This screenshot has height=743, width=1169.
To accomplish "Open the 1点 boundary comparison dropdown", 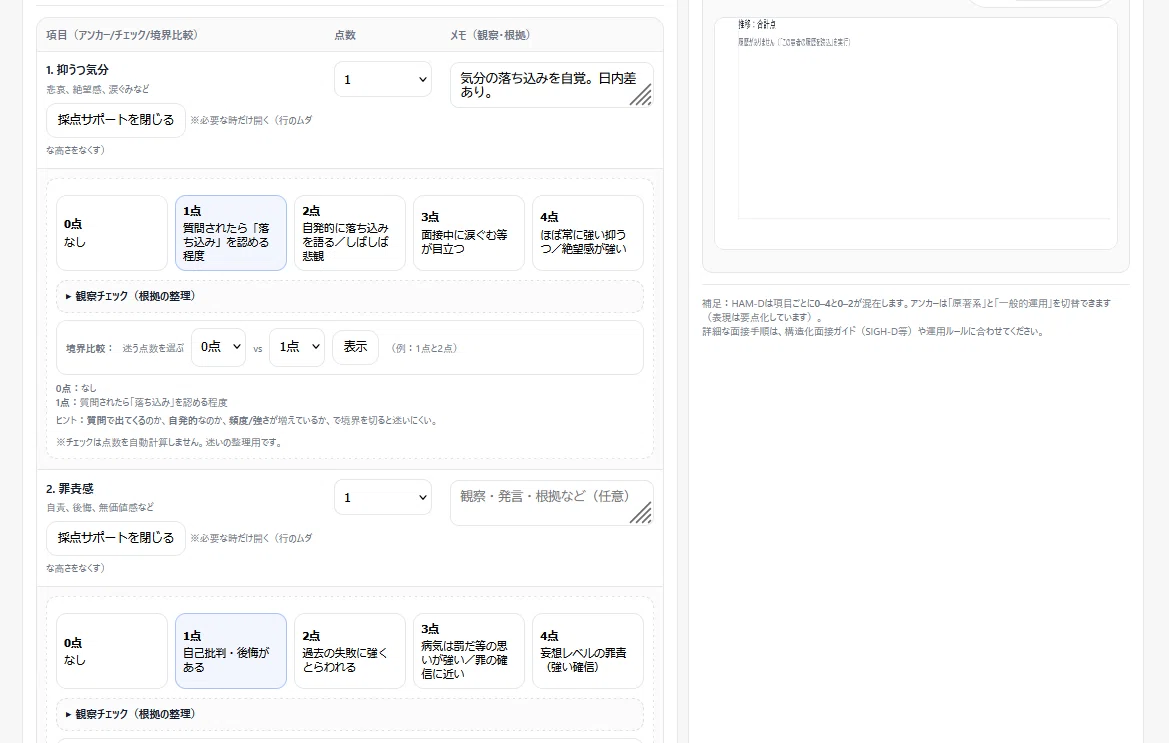I will tap(297, 347).
